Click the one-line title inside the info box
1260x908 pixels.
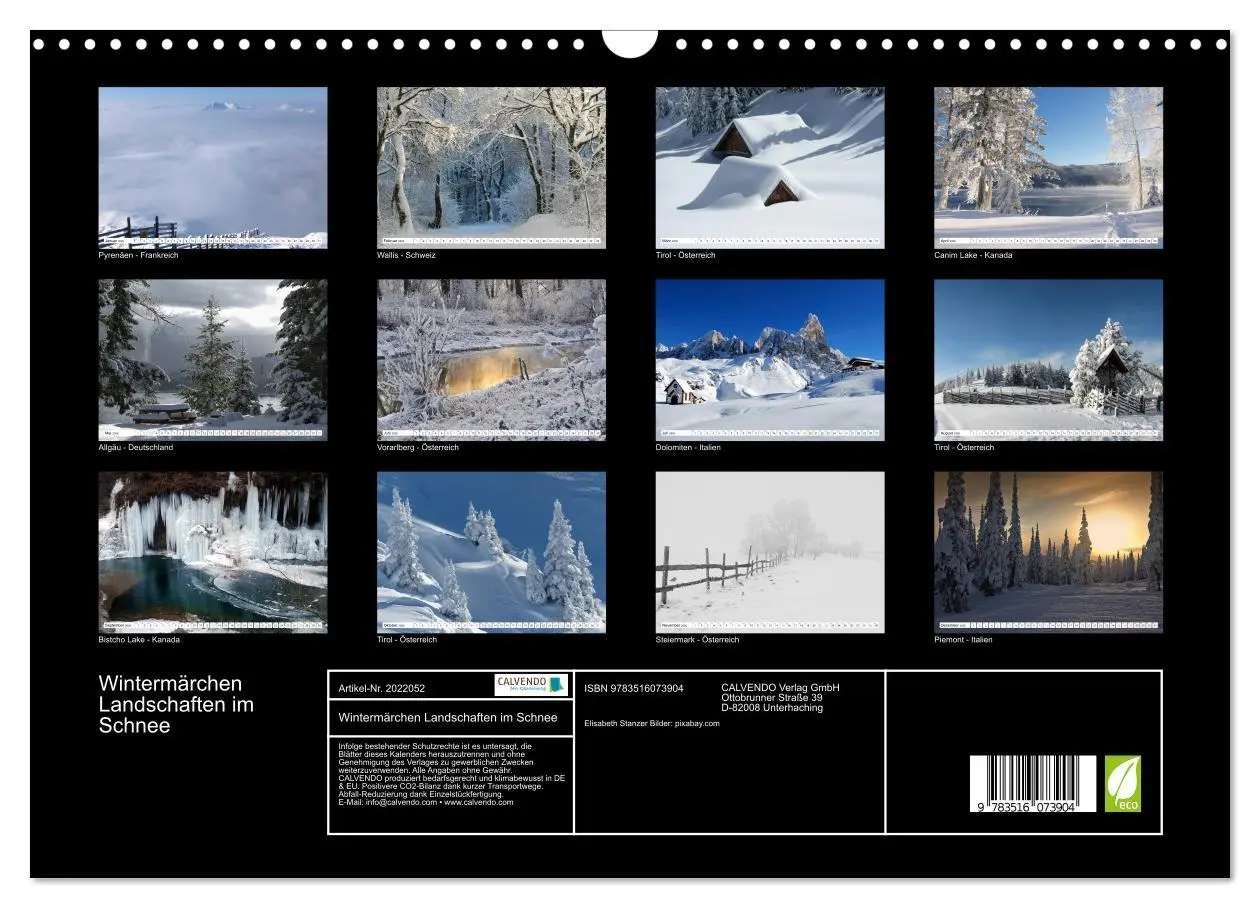coord(448,718)
